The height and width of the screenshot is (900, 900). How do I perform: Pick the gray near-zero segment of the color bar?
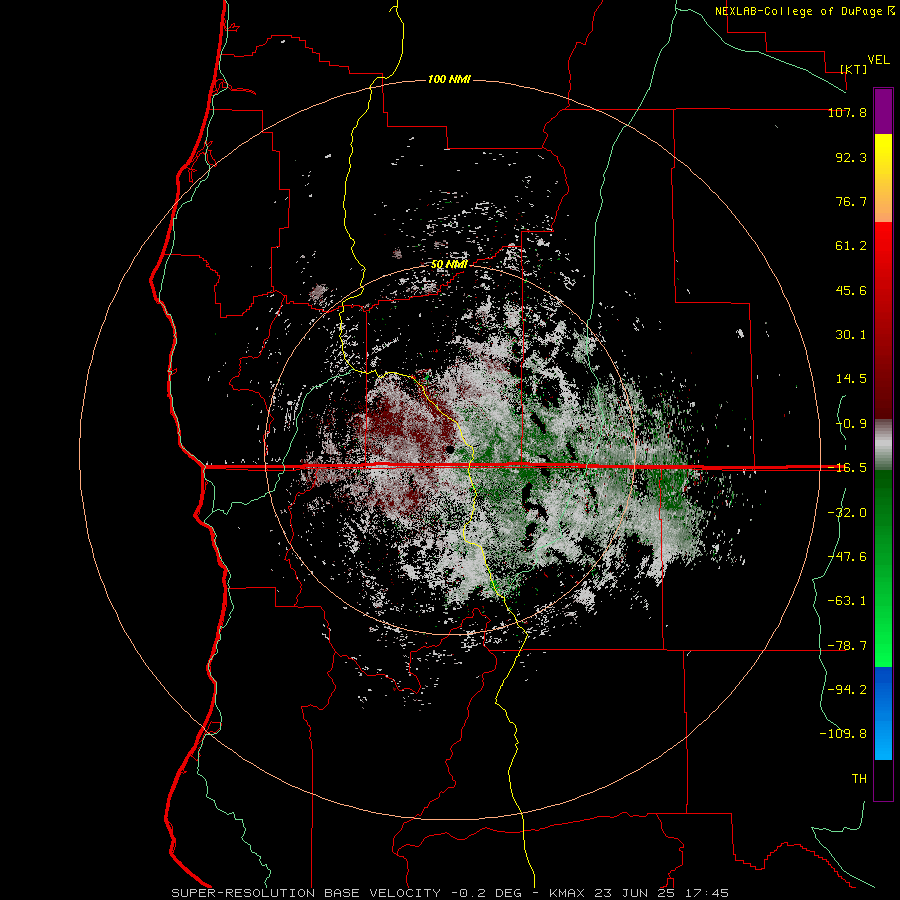pyautogui.click(x=883, y=442)
